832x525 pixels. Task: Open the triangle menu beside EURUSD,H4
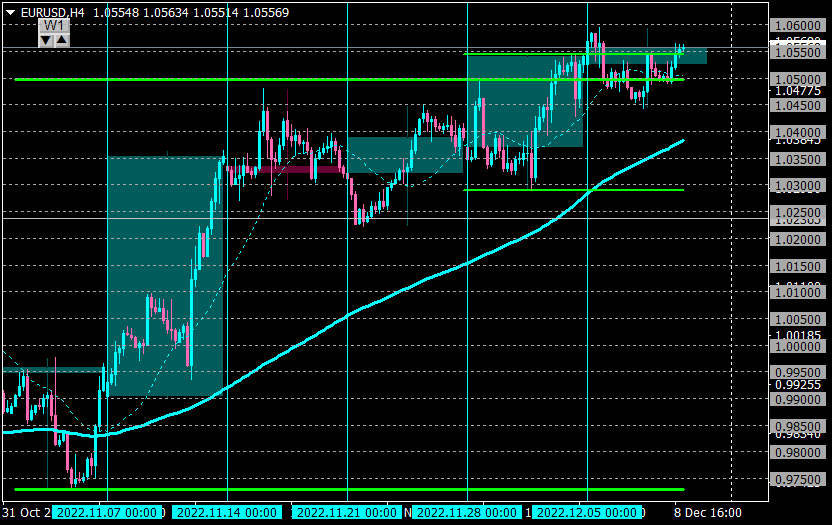[x=10, y=13]
